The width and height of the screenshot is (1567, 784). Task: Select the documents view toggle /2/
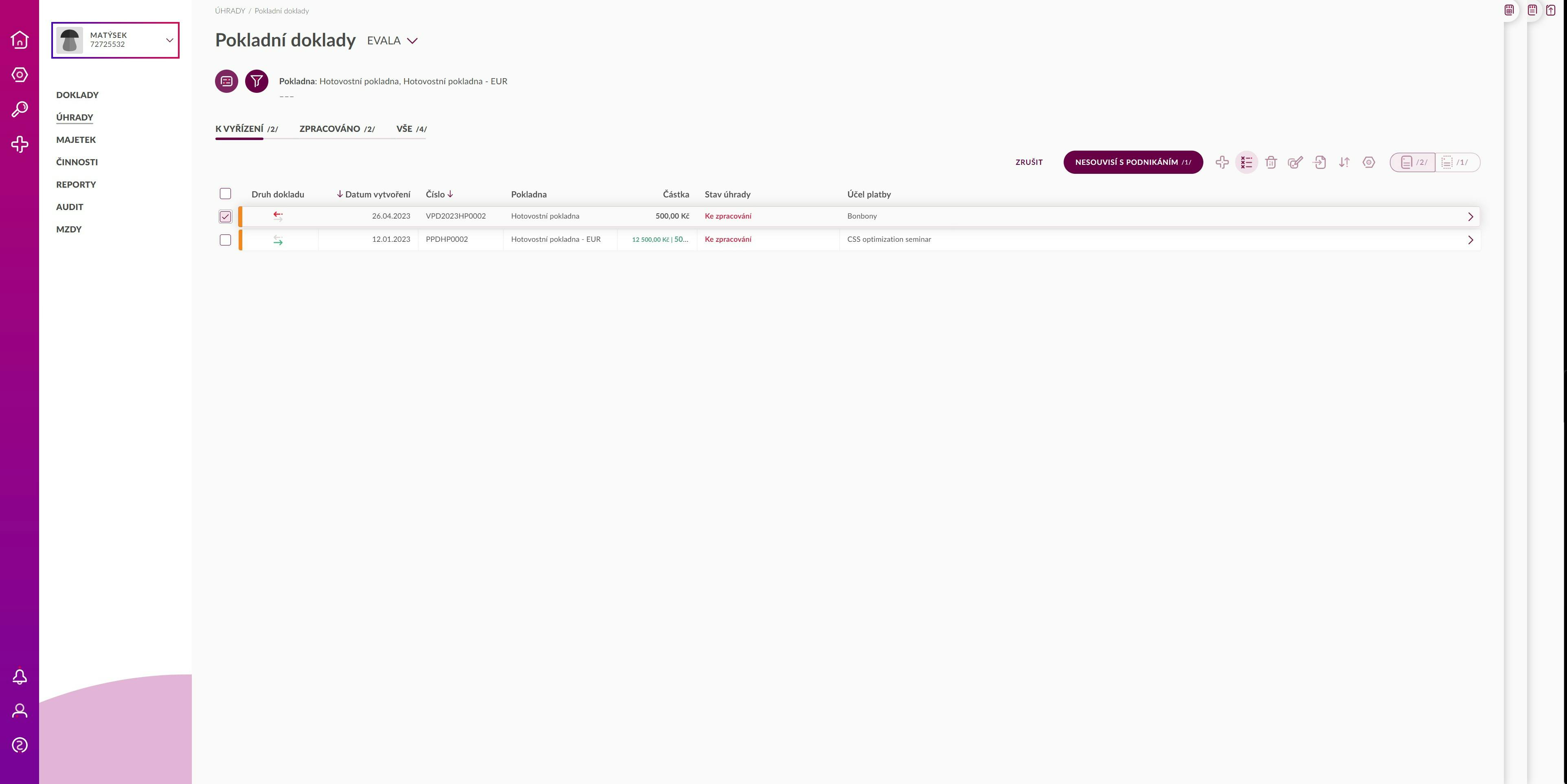click(x=1413, y=162)
